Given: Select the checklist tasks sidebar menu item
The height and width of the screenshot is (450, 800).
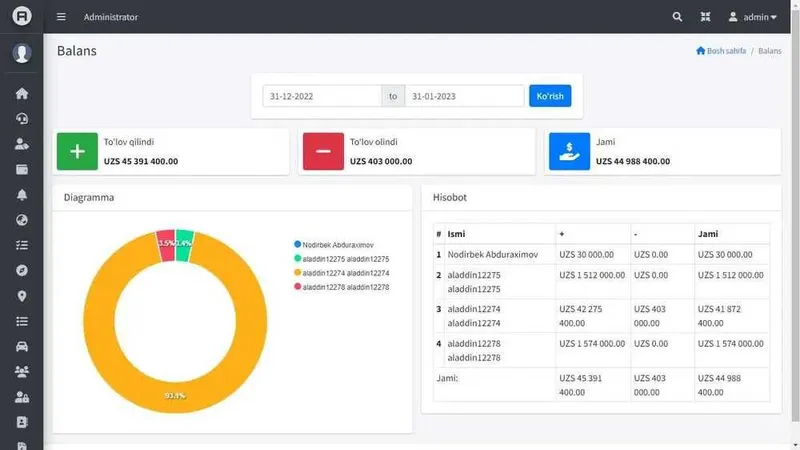Looking at the screenshot, I should point(21,245).
